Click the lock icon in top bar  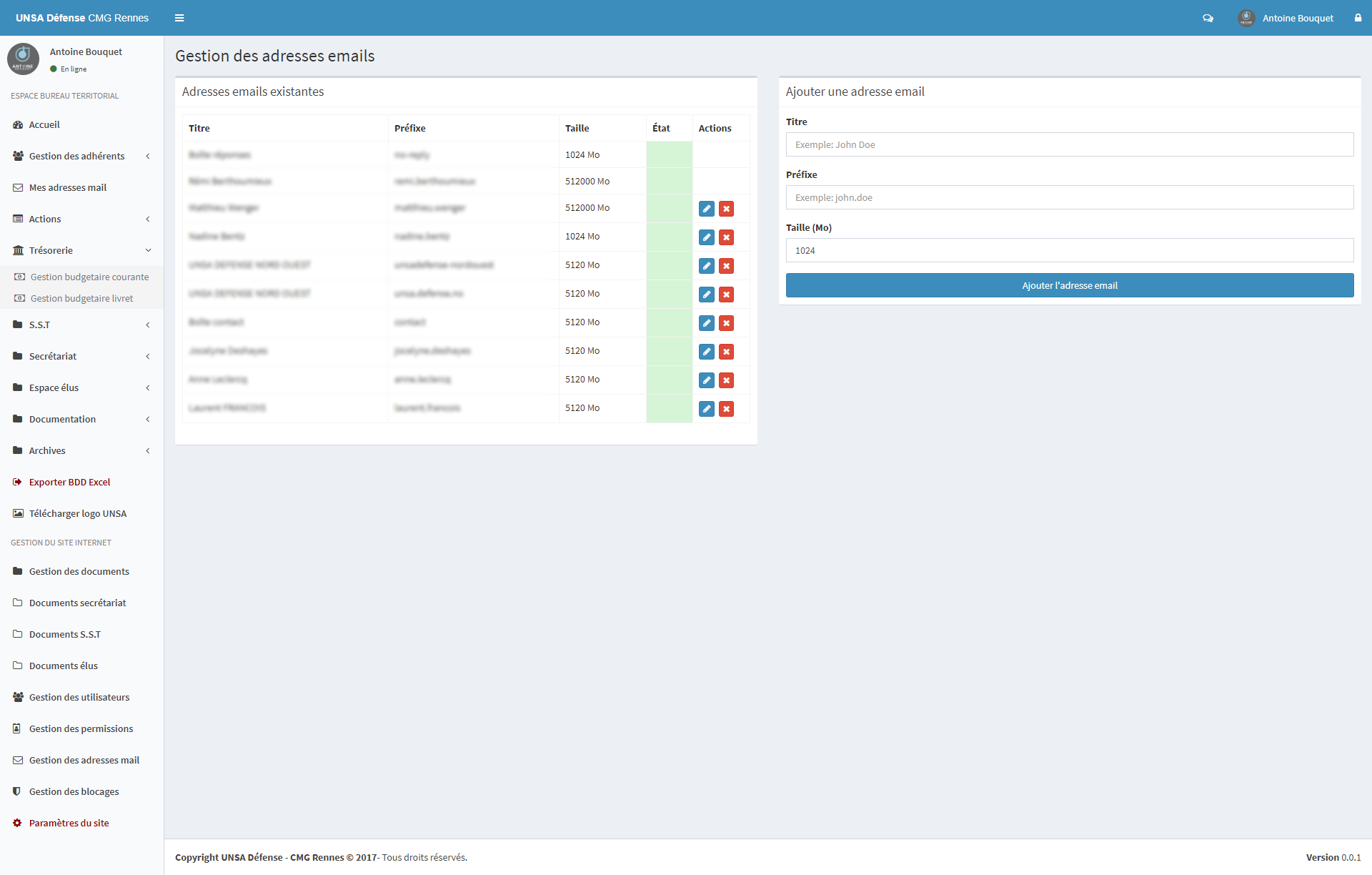tap(1358, 18)
